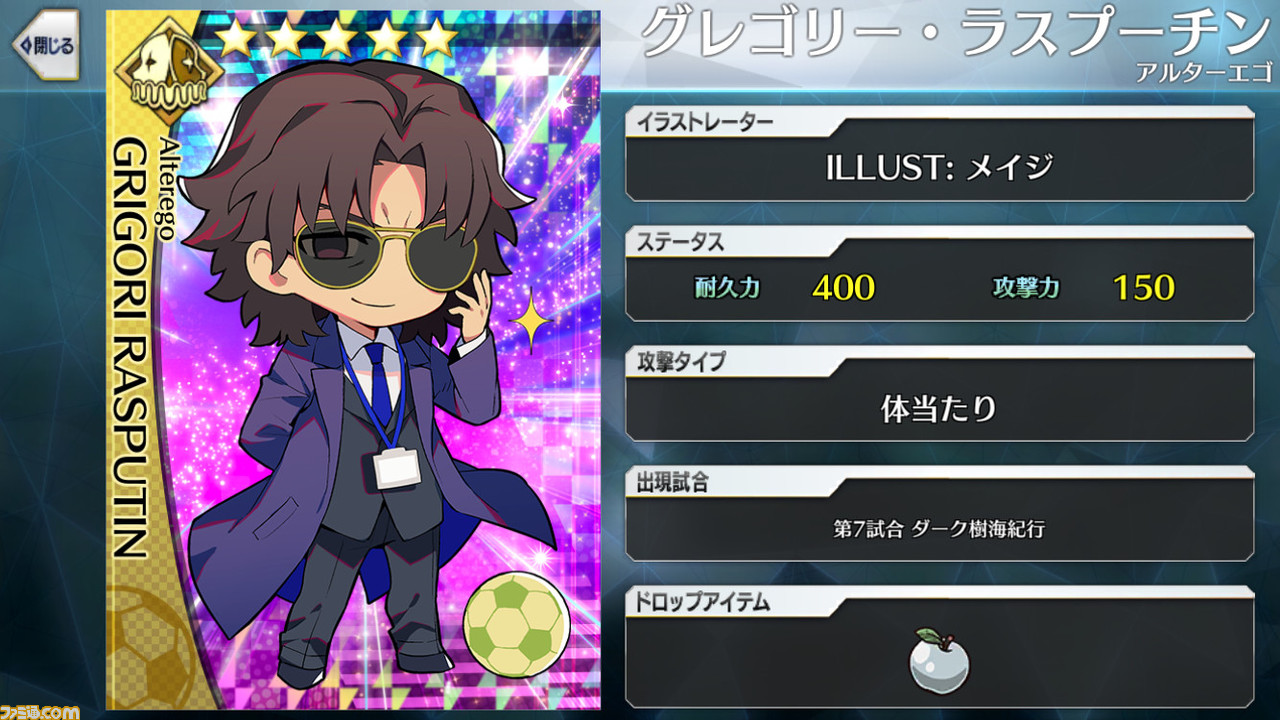
Task: Click the 耐久力 value 400
Action: click(x=843, y=288)
